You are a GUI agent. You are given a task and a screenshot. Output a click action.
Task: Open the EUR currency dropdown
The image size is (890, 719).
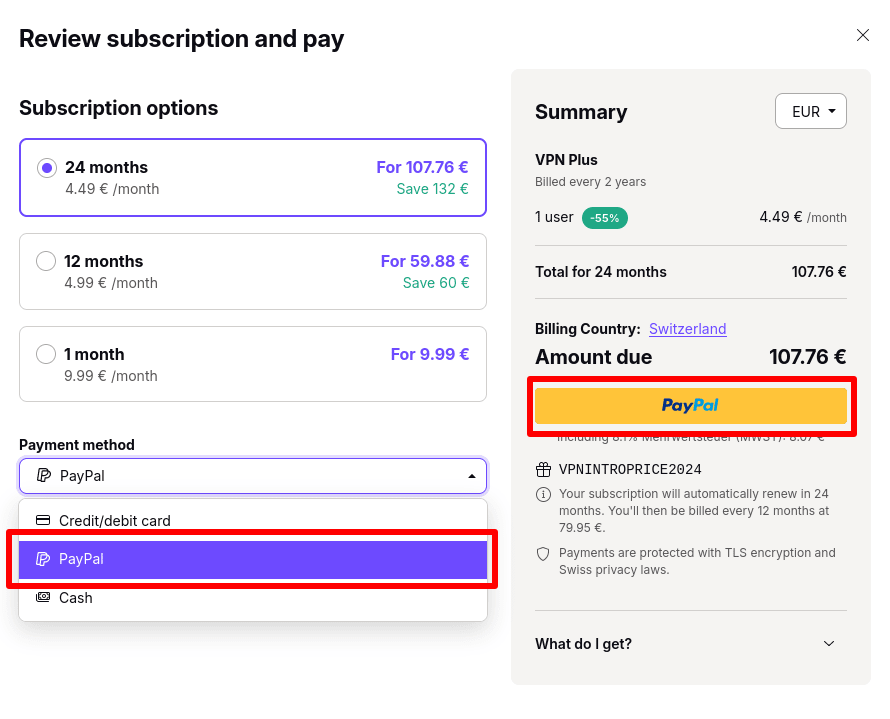pos(811,111)
